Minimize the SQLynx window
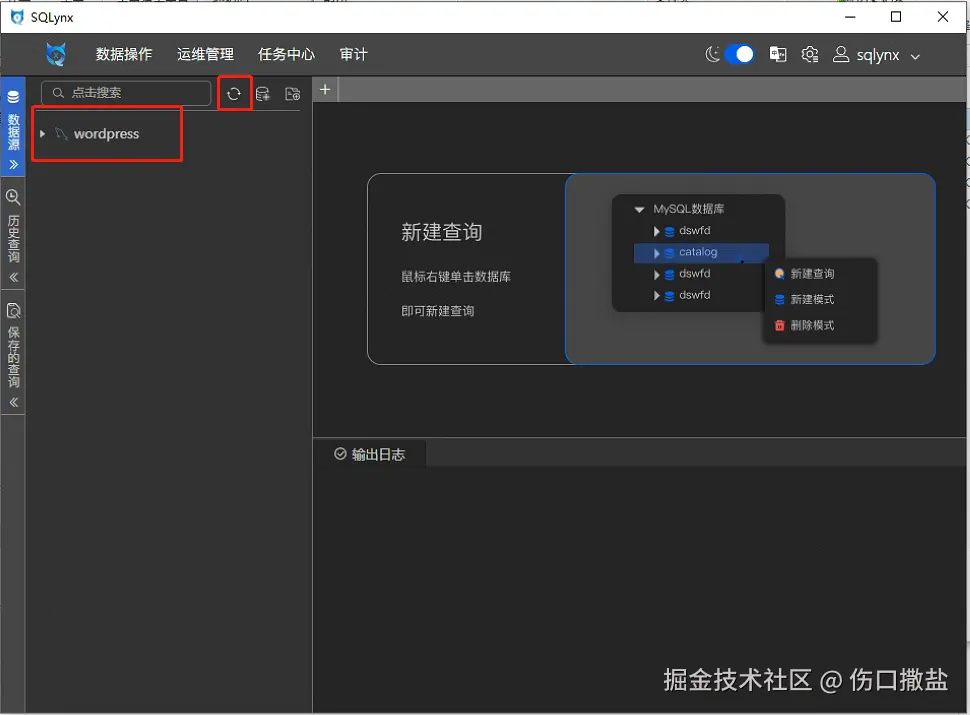This screenshot has width=970, height=715. coord(850,17)
